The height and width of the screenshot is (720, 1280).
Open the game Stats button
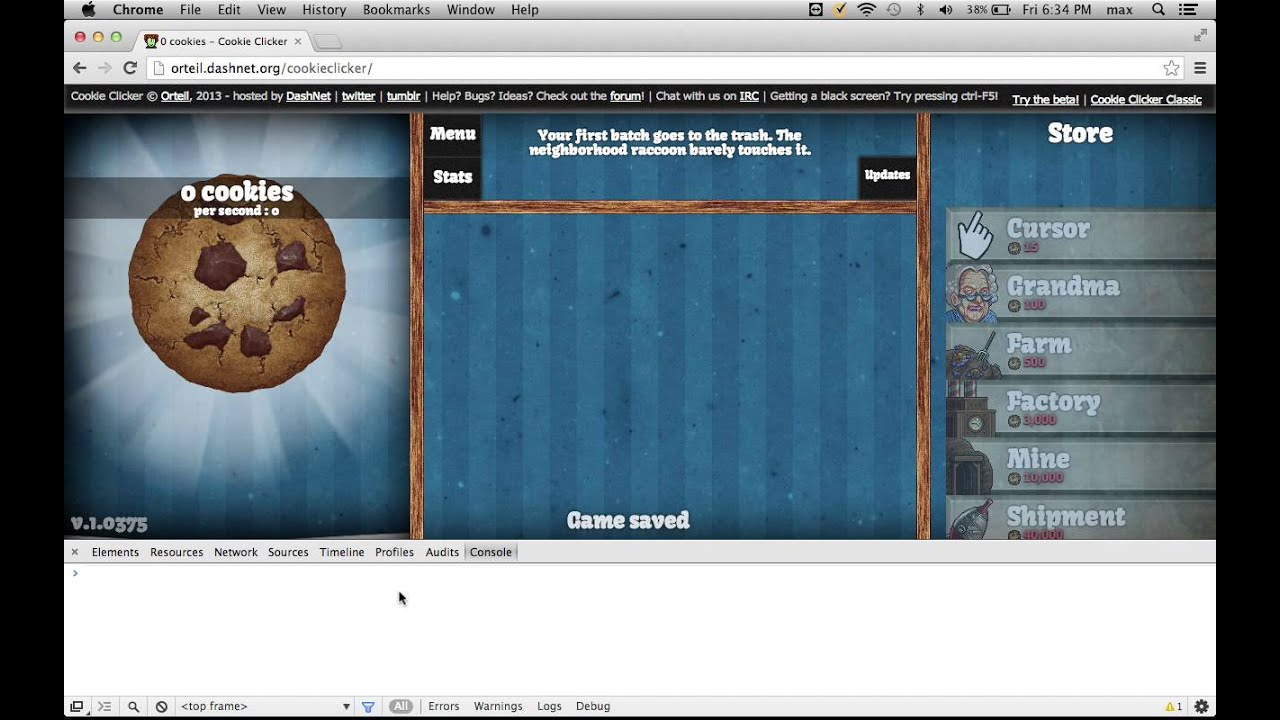(x=452, y=177)
